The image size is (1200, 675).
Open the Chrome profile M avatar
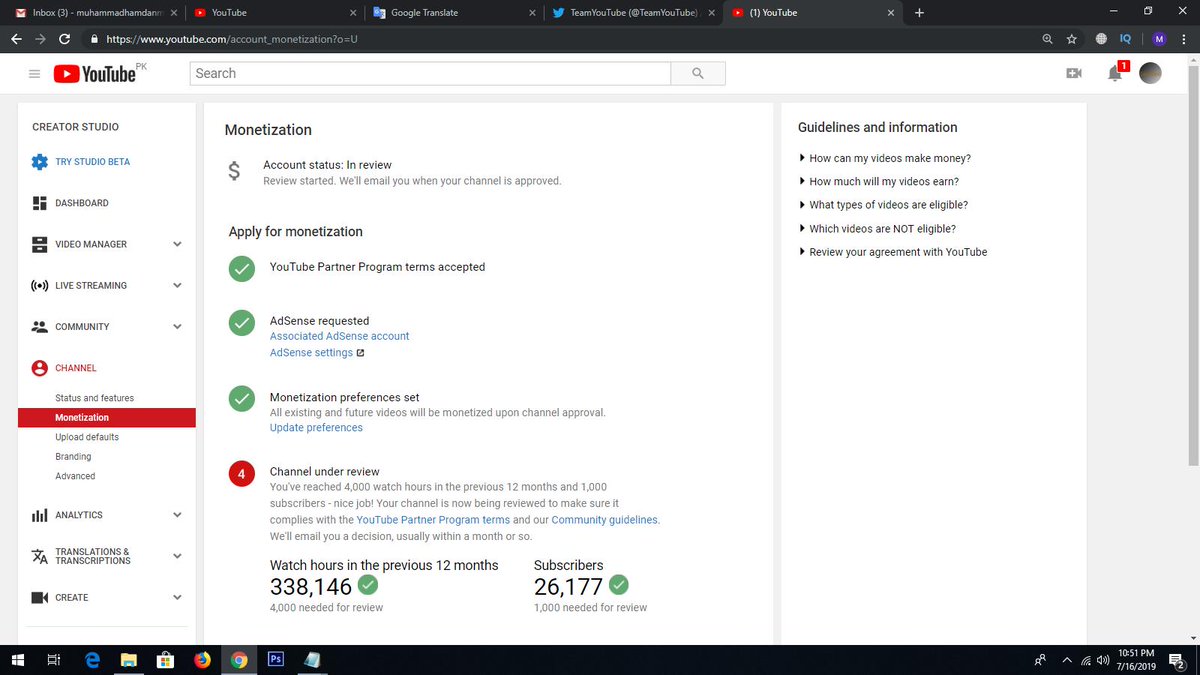tap(1159, 39)
